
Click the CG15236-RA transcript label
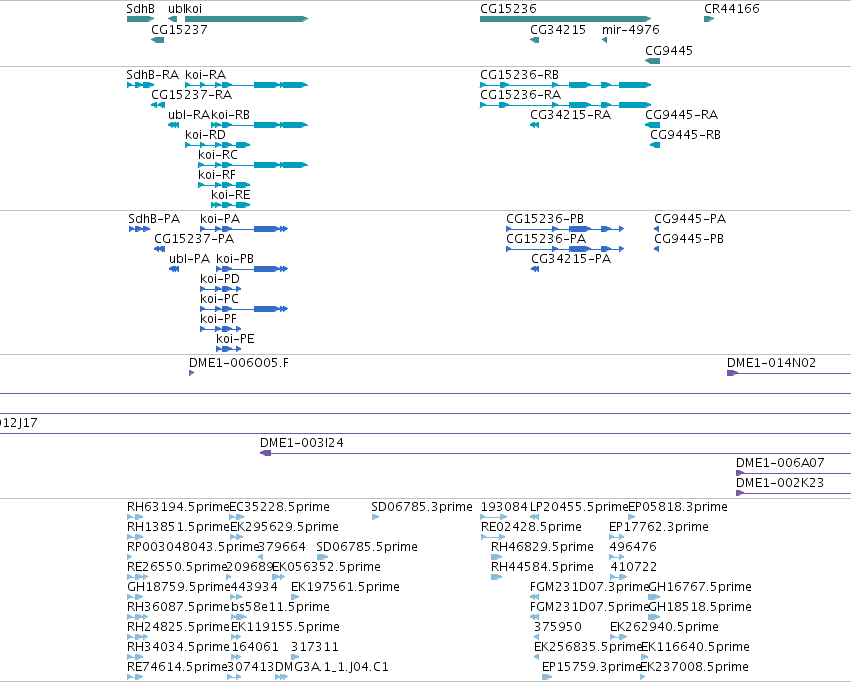[x=520, y=95]
